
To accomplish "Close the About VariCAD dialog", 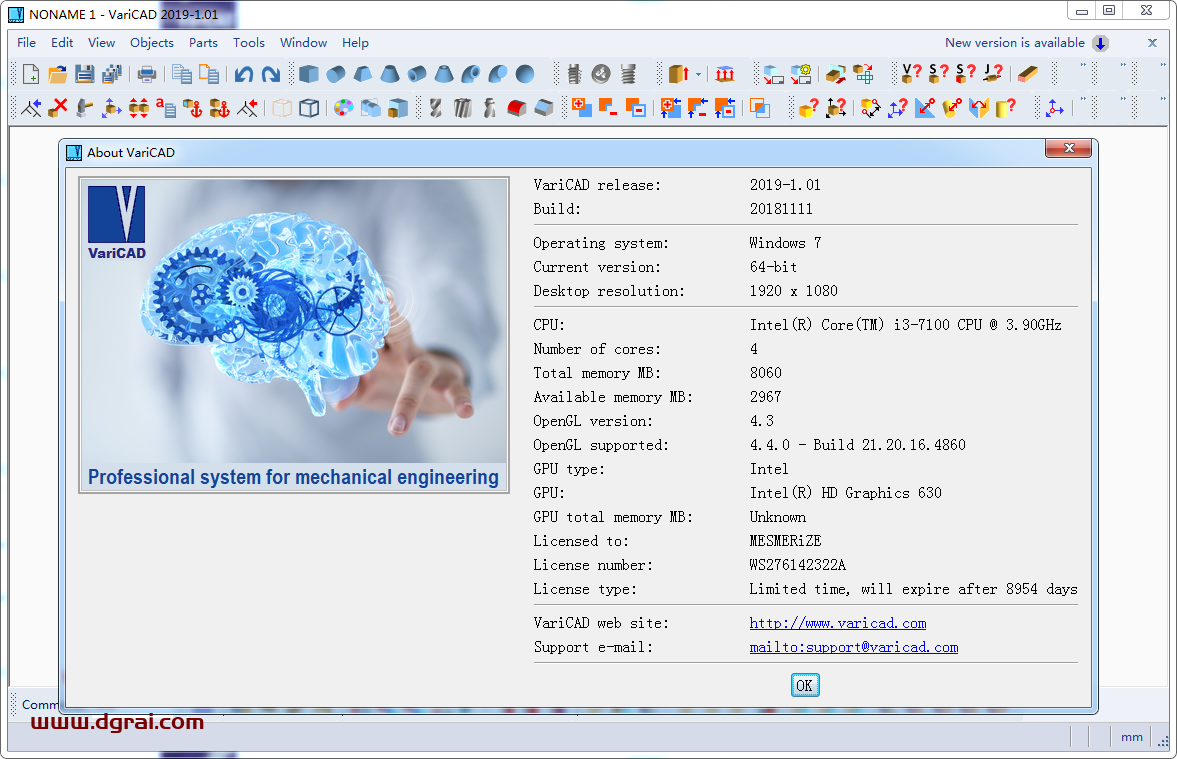I will (x=1069, y=149).
